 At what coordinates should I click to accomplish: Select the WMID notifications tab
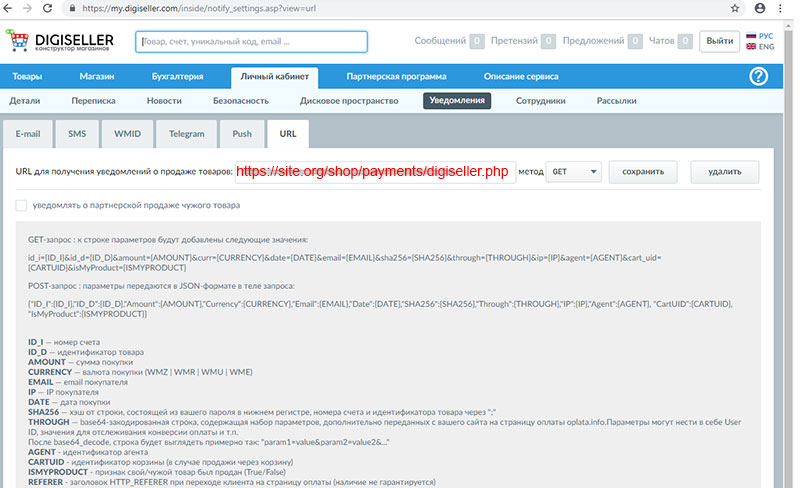(x=127, y=133)
